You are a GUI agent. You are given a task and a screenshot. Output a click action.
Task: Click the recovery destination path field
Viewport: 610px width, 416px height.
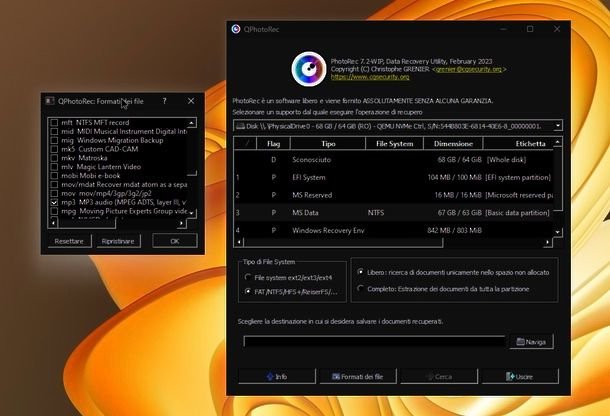coord(374,341)
